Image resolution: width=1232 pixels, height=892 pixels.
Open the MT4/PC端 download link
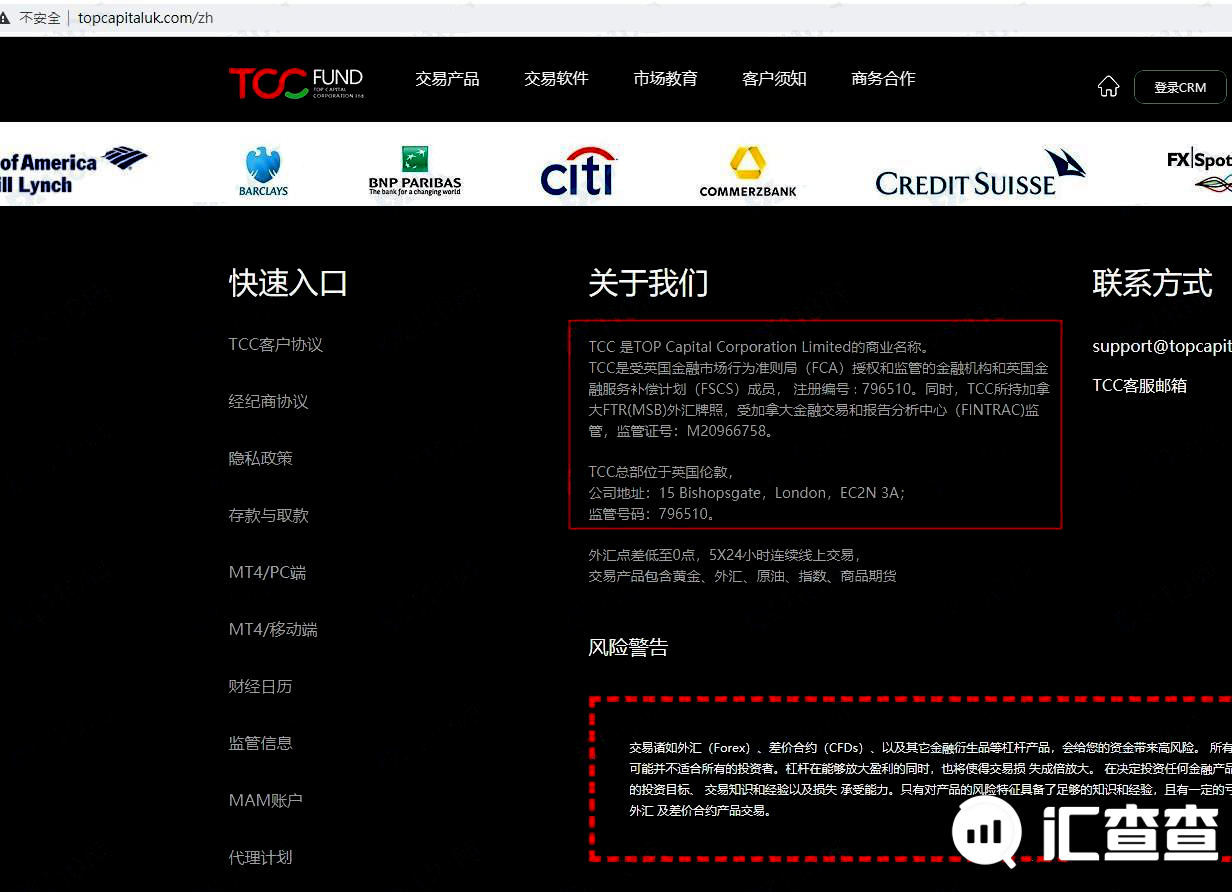267,572
